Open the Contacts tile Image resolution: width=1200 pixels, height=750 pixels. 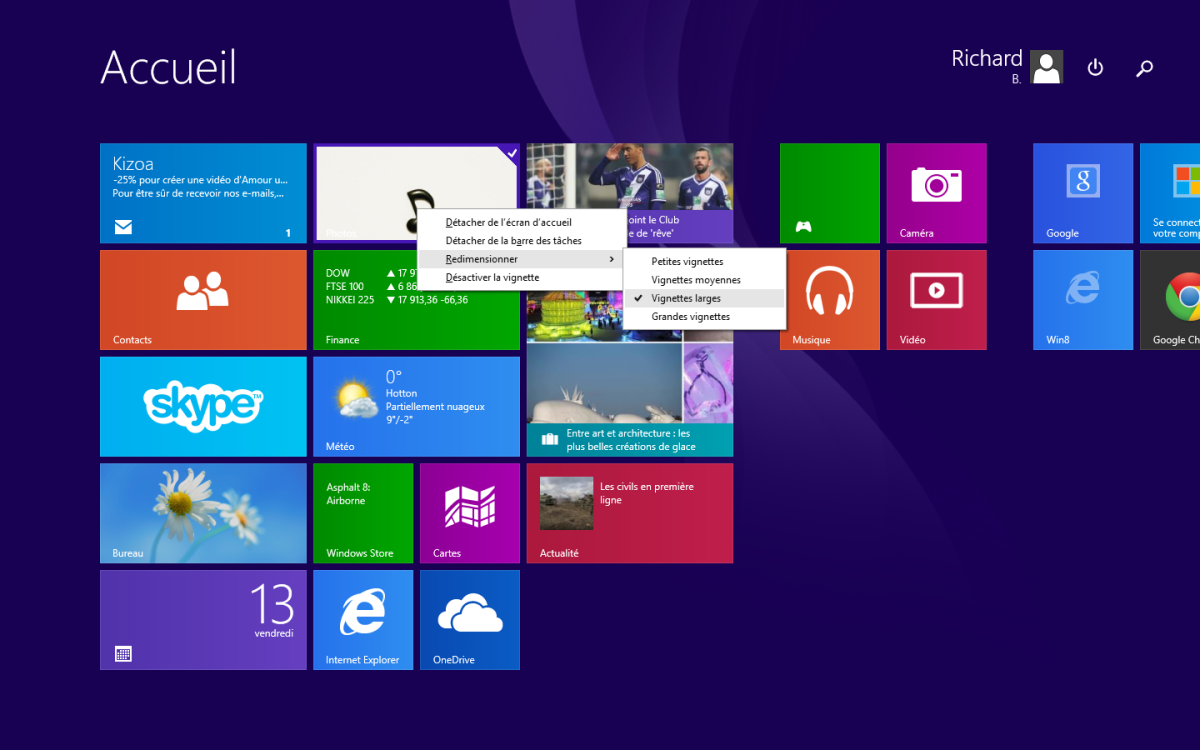[x=203, y=300]
